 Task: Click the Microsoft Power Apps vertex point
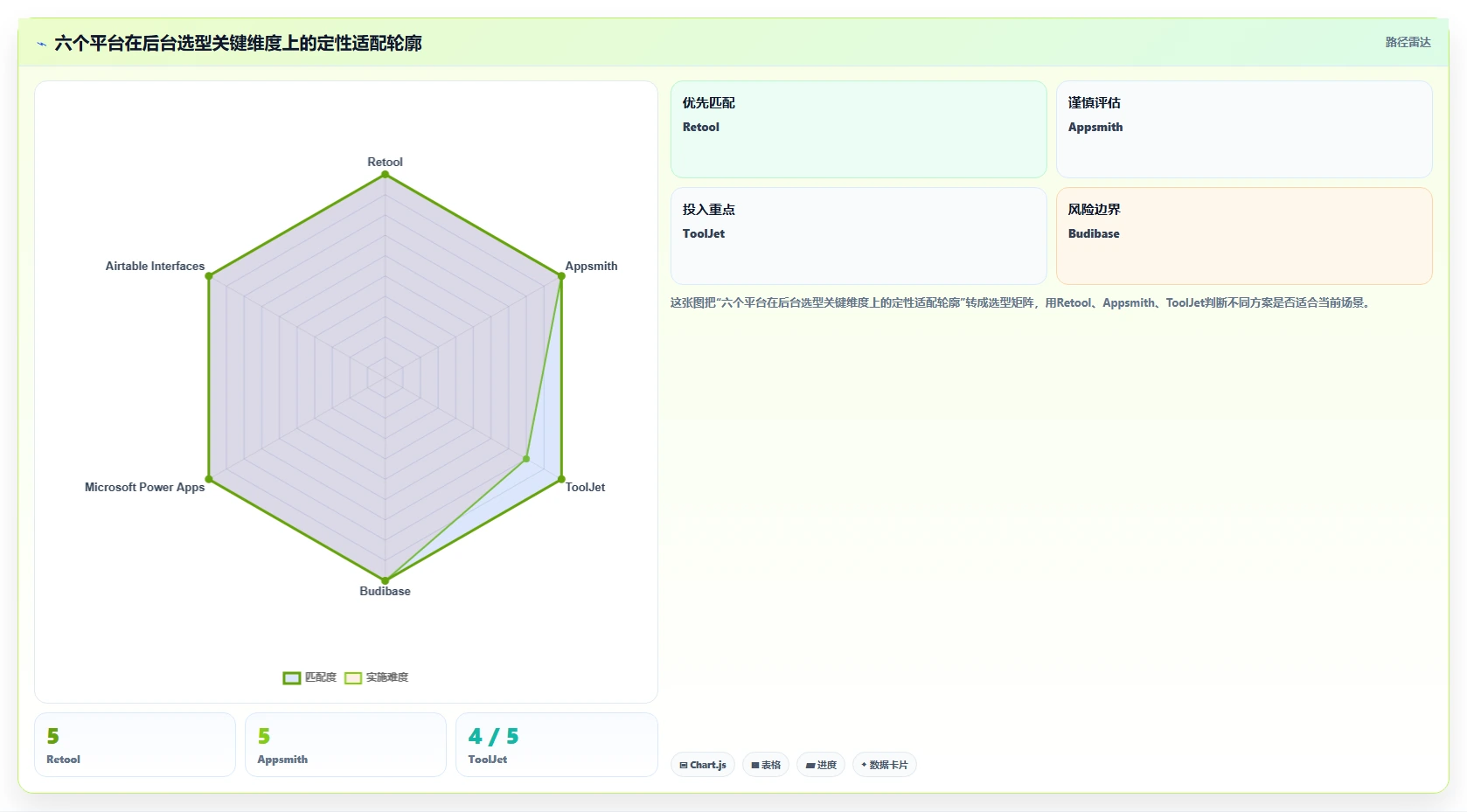pos(209,479)
